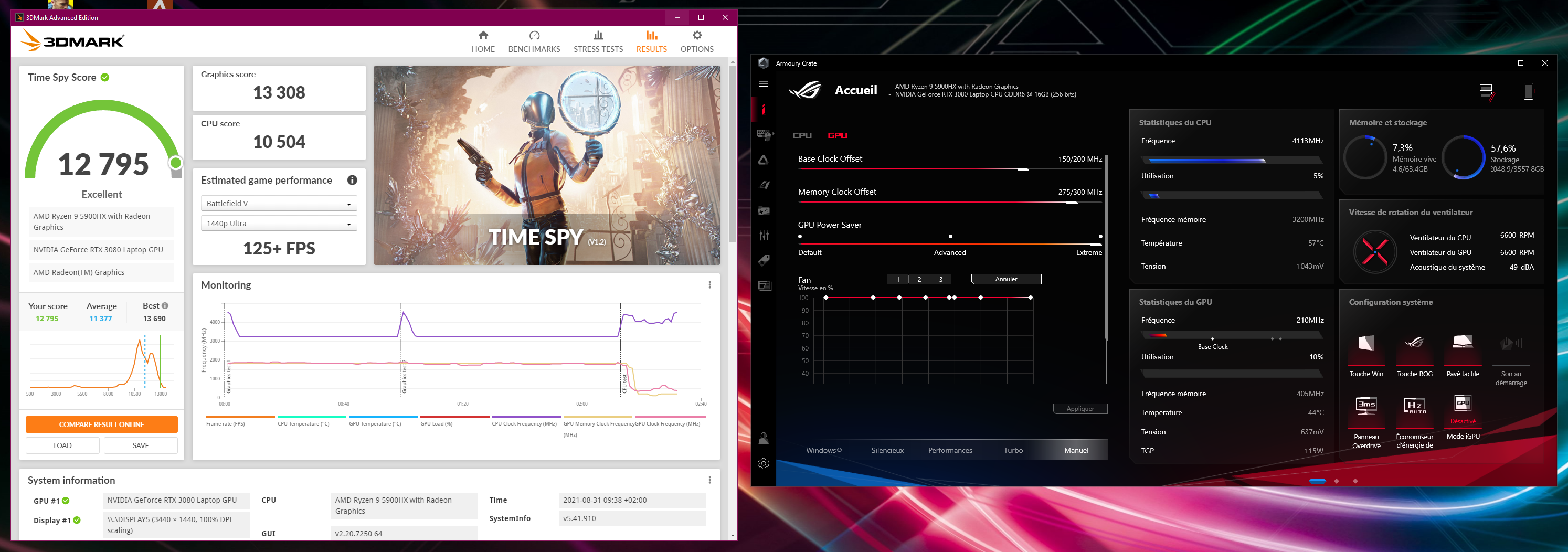Set GPU Power Saver to Default point
Image resolution: width=1568 pixels, height=552 pixels.
click(800, 236)
